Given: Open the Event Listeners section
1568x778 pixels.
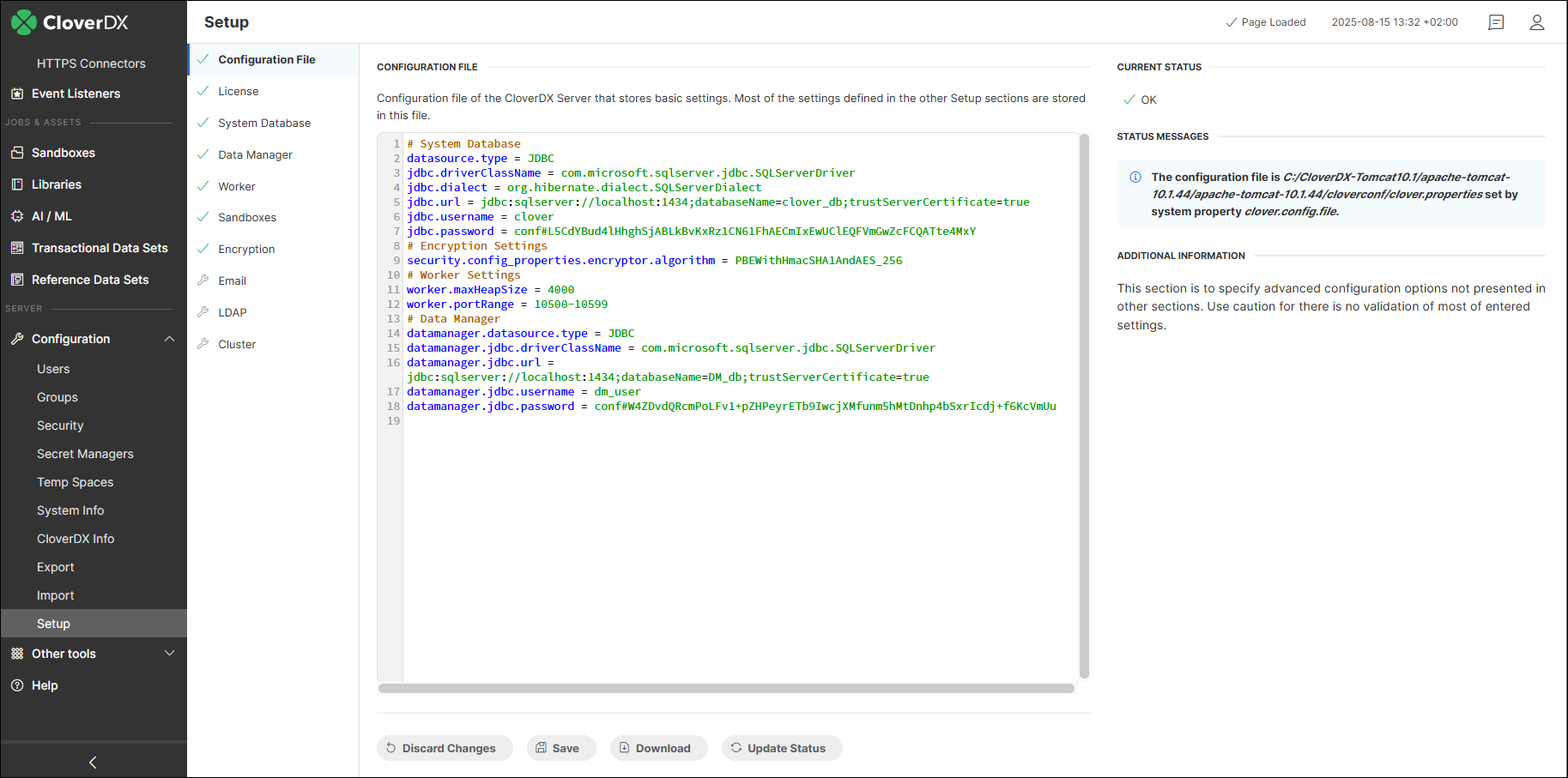Looking at the screenshot, I should [77, 93].
